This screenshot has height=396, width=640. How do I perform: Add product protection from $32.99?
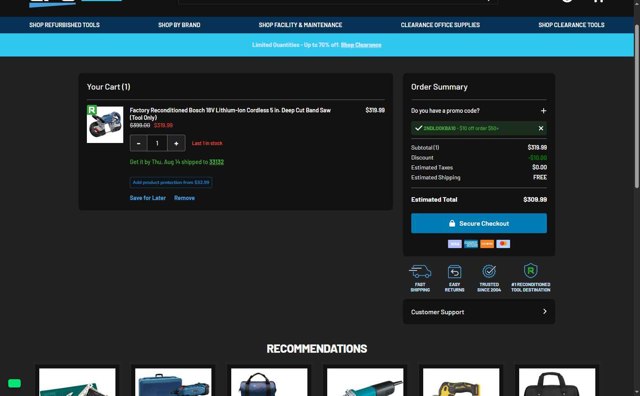click(x=171, y=182)
